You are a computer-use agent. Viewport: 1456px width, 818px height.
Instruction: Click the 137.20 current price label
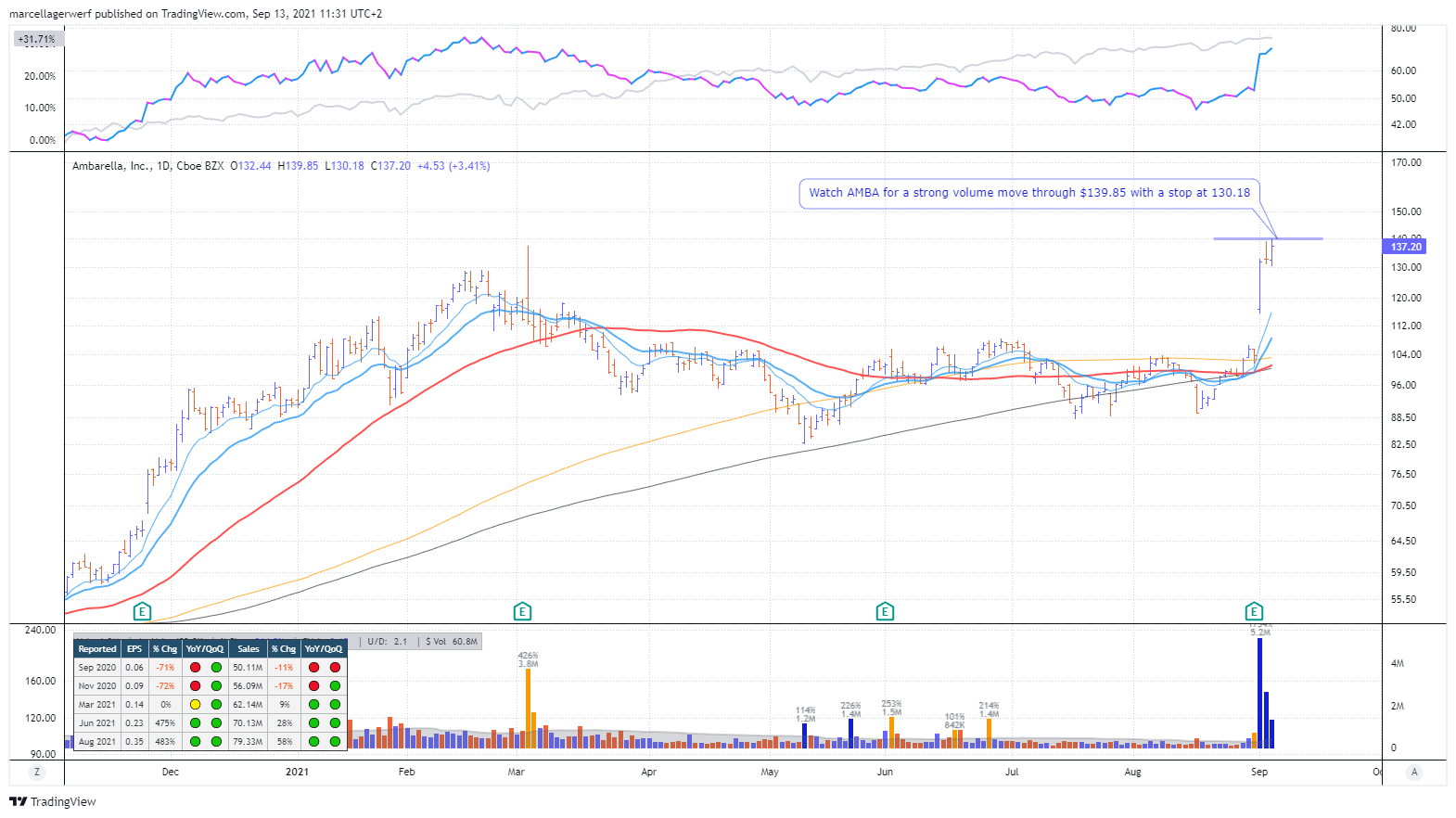(x=1405, y=246)
